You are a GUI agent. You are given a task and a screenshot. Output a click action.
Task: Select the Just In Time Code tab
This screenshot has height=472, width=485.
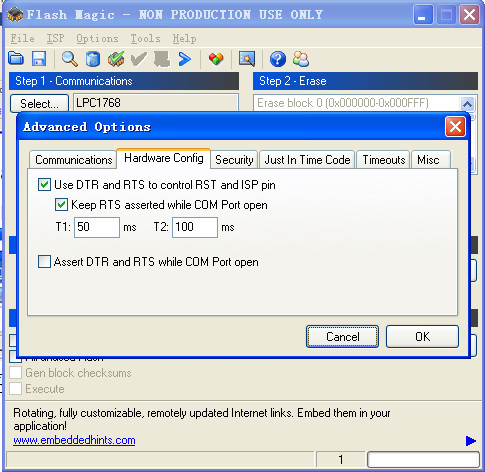tap(307, 160)
